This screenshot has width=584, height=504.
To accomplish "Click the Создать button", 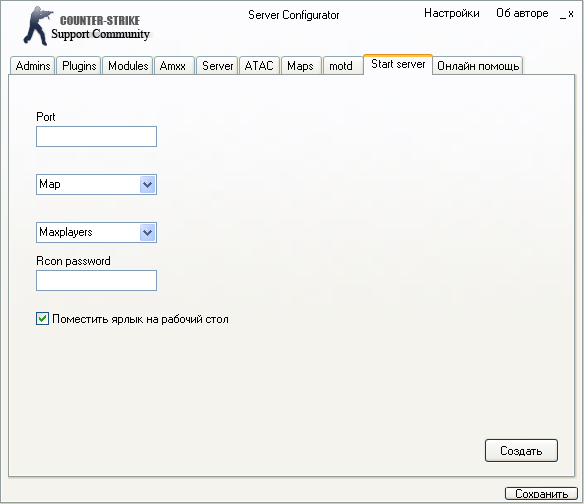I will click(521, 451).
